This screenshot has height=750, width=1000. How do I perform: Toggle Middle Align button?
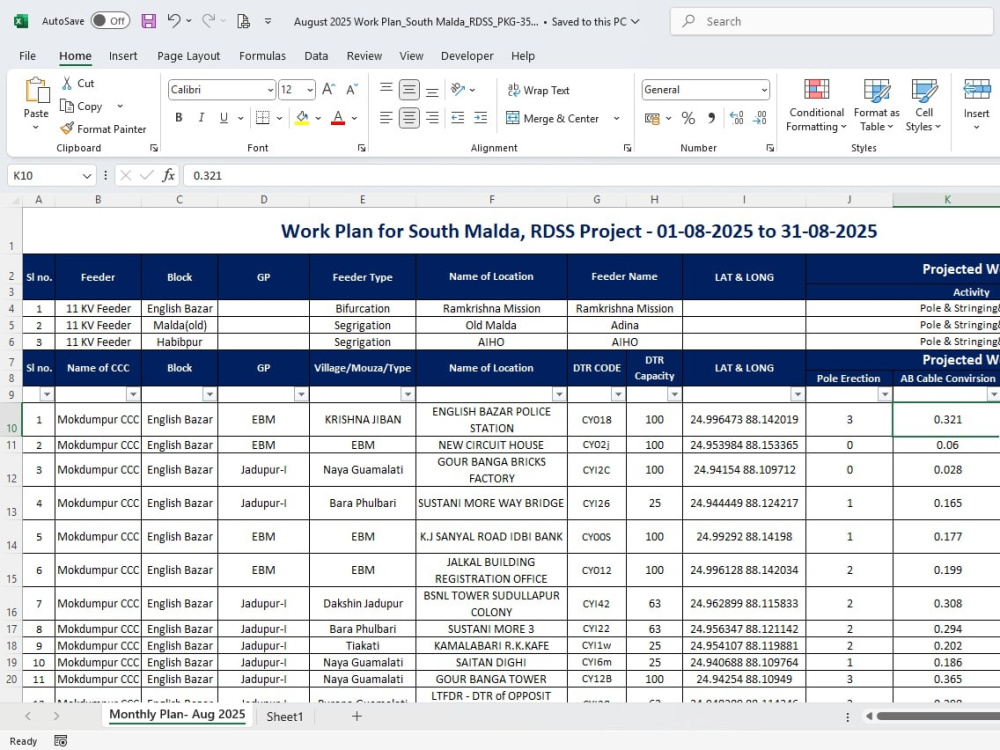click(409, 89)
